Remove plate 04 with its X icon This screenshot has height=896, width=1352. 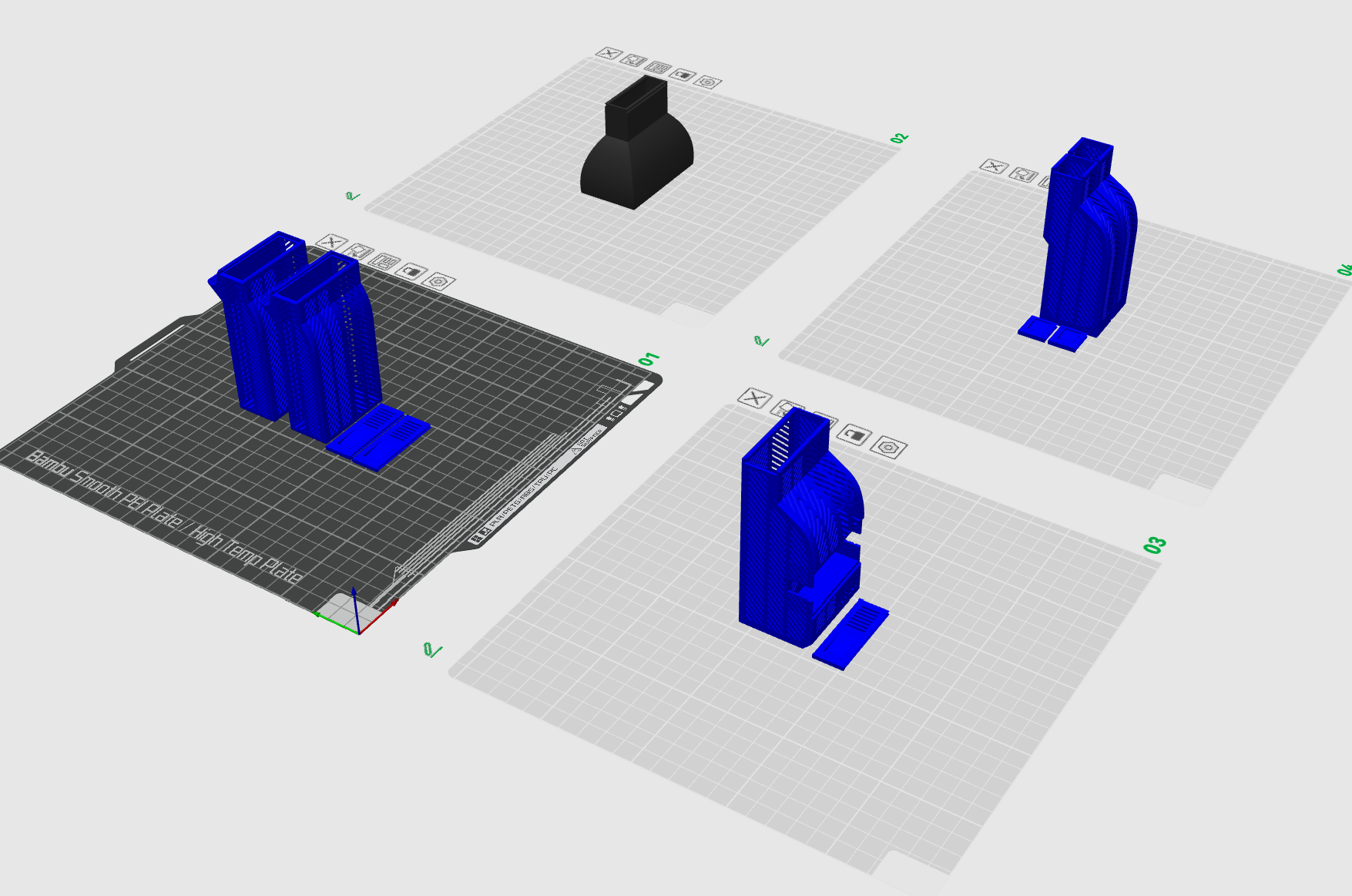(994, 166)
